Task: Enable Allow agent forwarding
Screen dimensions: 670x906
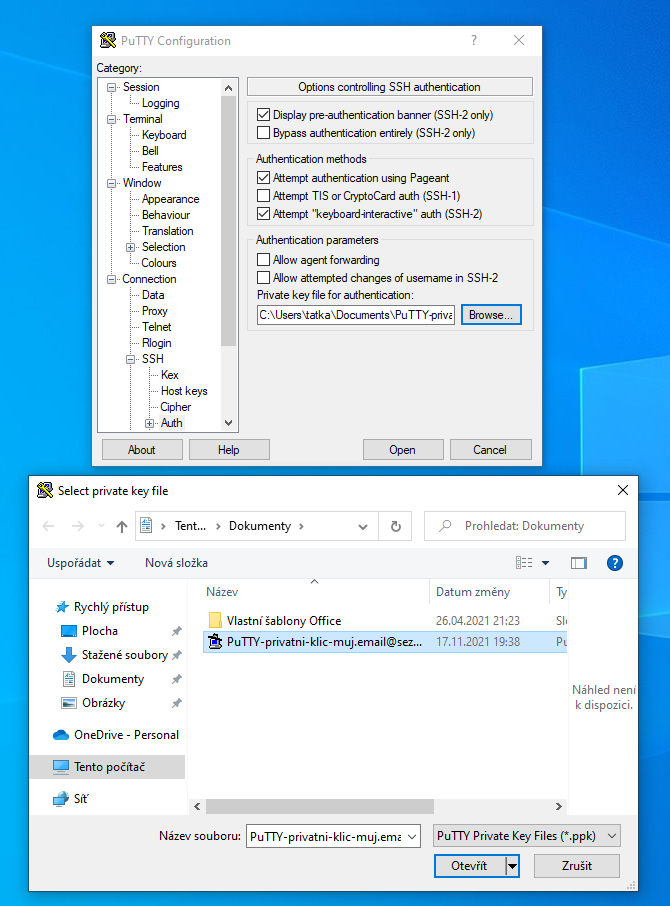Action: [x=263, y=259]
